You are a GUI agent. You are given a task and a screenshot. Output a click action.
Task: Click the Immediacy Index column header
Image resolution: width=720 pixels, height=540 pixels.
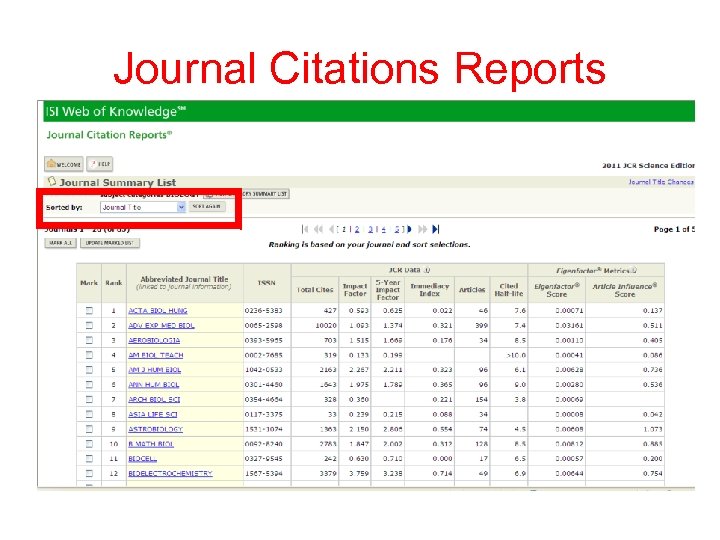(x=429, y=290)
